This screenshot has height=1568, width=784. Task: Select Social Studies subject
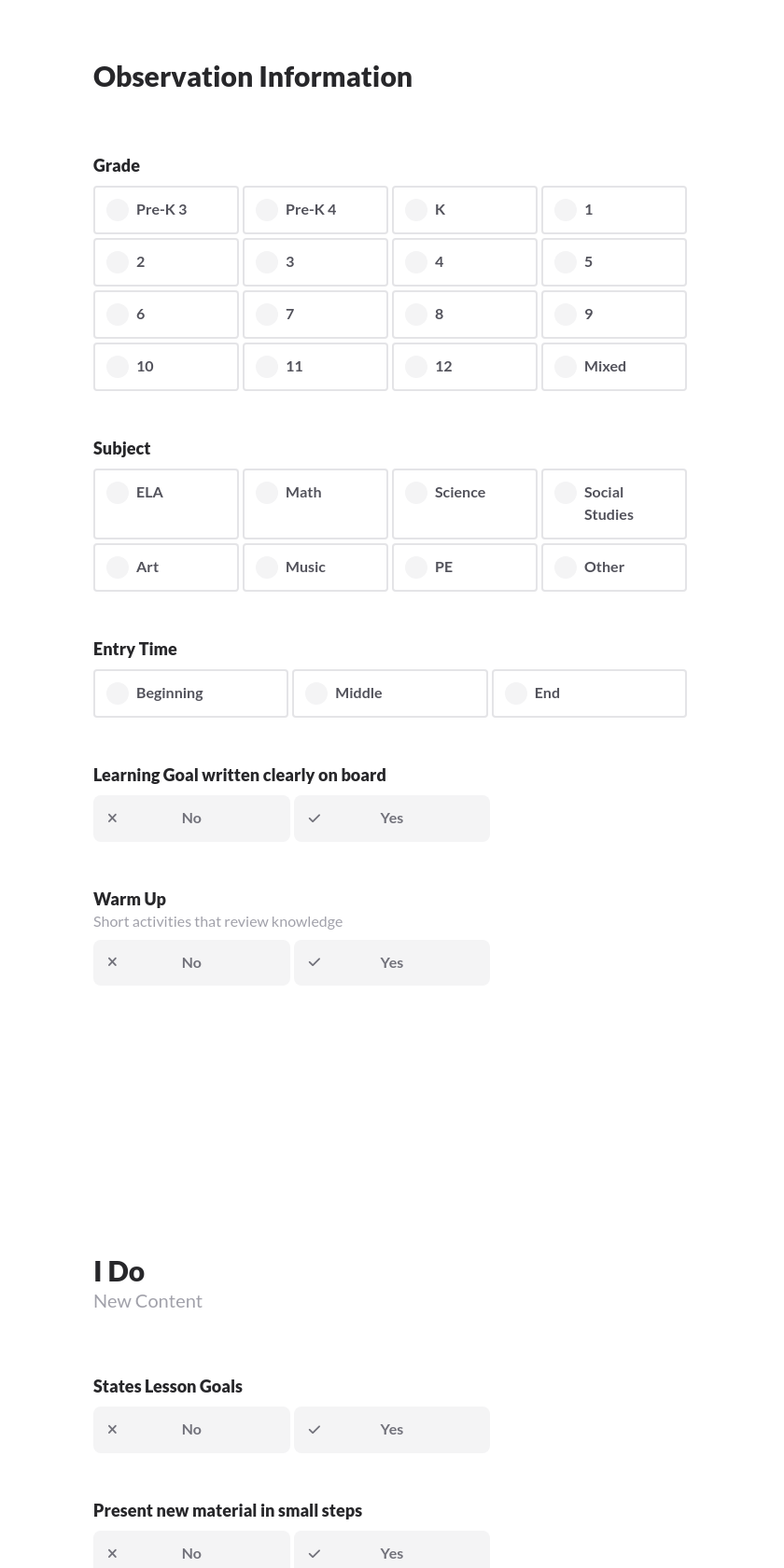pyautogui.click(x=613, y=503)
